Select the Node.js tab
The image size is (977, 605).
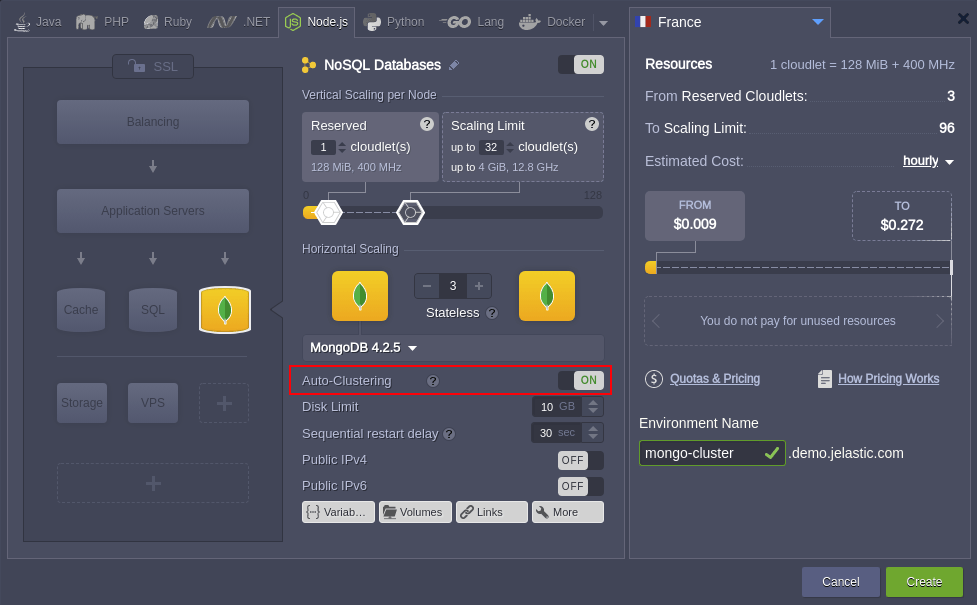point(317,22)
